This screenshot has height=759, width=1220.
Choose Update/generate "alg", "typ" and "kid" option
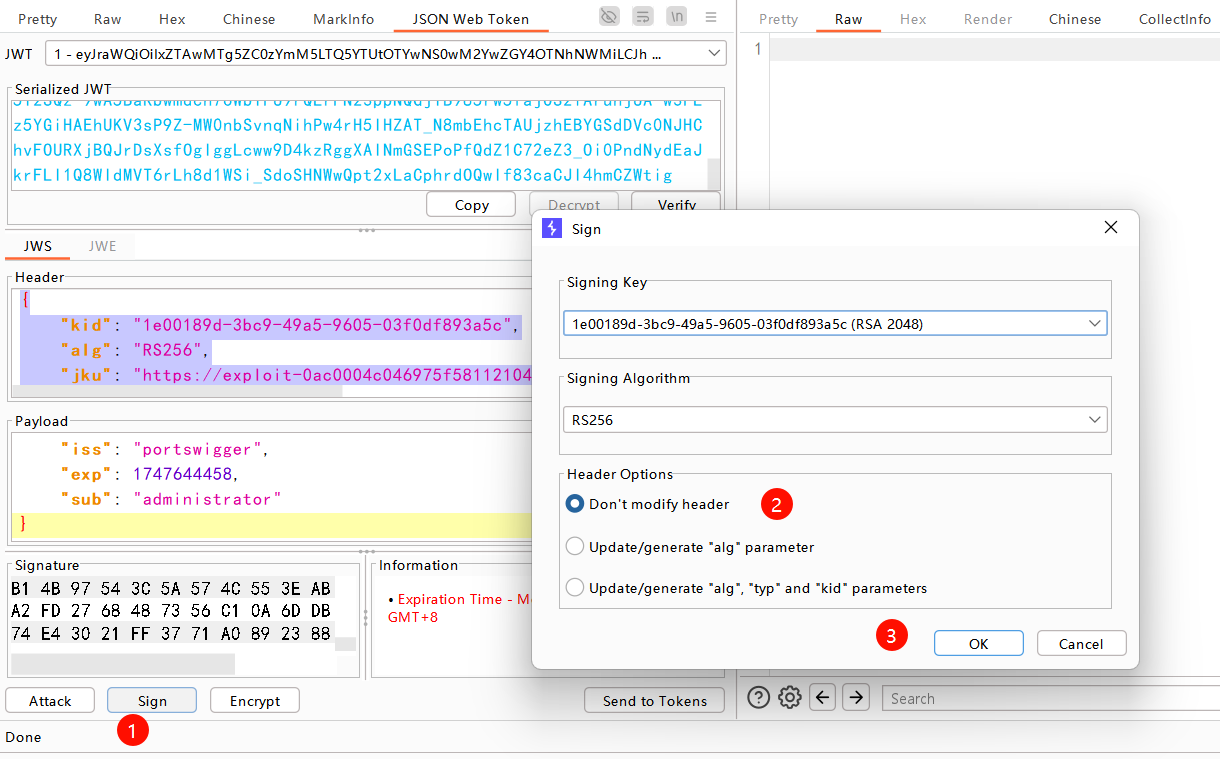coord(575,588)
